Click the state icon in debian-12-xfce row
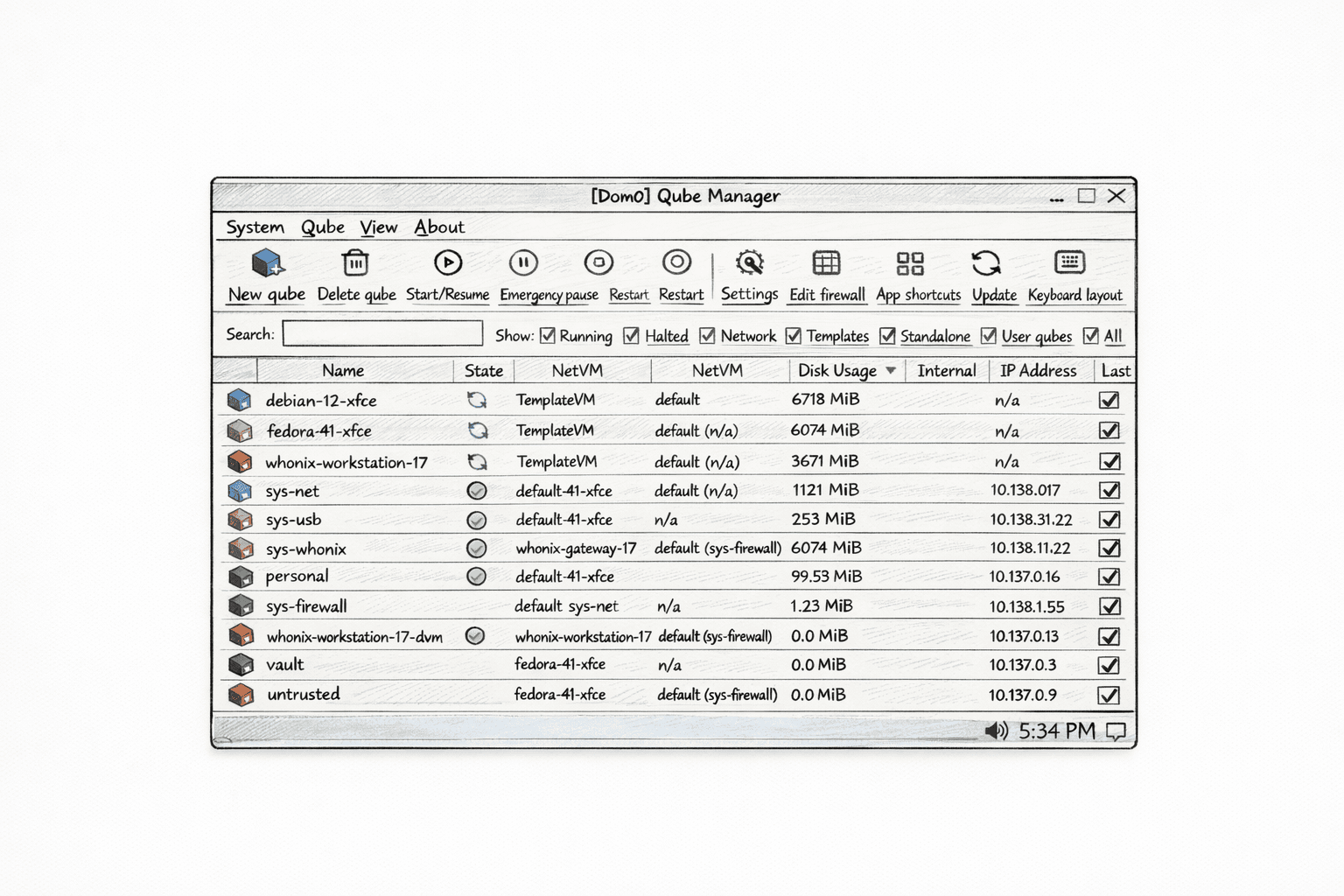 476,400
